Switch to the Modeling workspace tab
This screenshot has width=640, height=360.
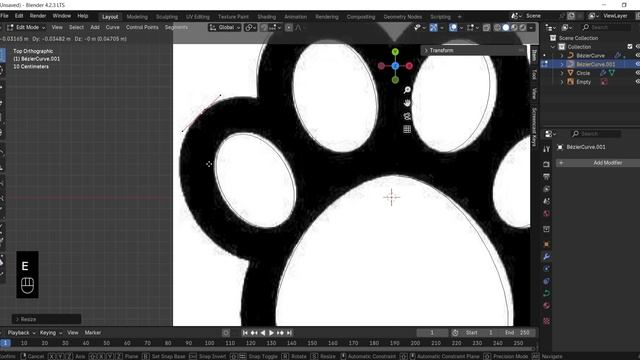(x=137, y=17)
